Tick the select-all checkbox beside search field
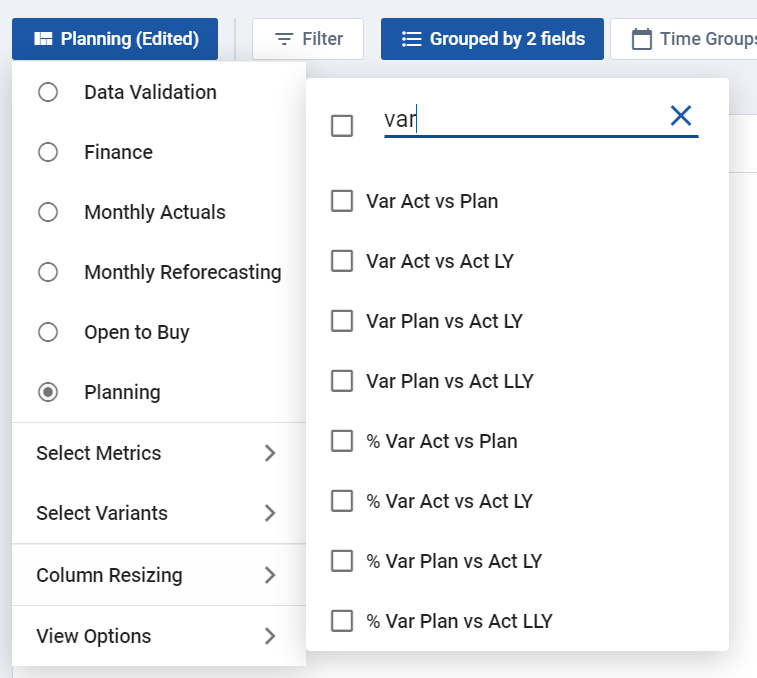 [342, 126]
